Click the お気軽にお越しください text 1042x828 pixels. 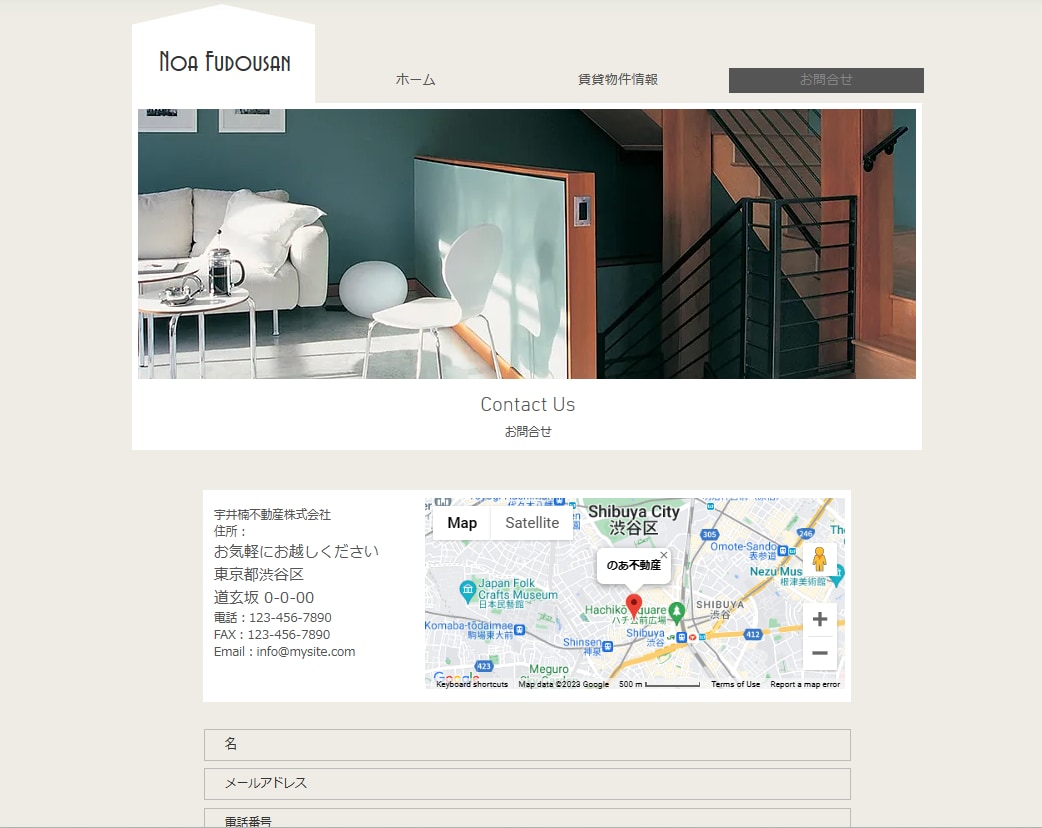point(296,552)
